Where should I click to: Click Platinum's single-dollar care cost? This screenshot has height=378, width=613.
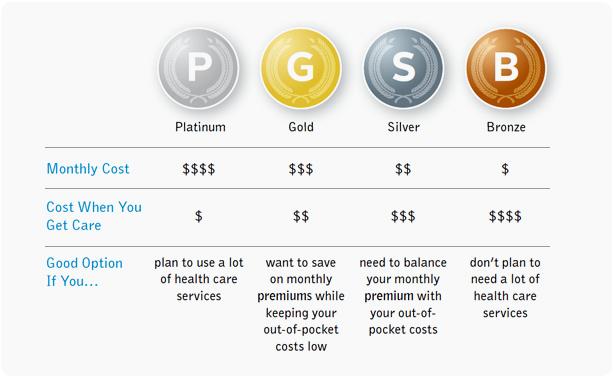pyautogui.click(x=199, y=216)
